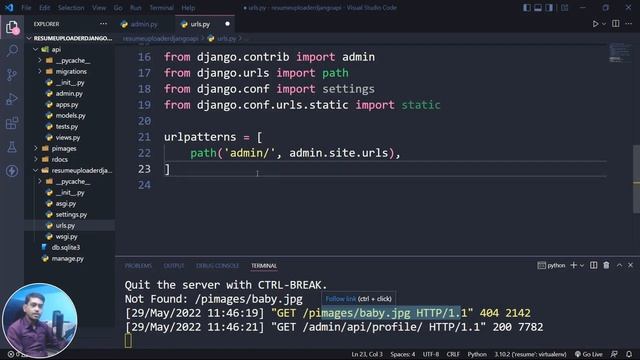Open Explorer Views and More Actions ellipsis
Image resolution: width=640 pixels, height=360 pixels.
(x=103, y=24)
